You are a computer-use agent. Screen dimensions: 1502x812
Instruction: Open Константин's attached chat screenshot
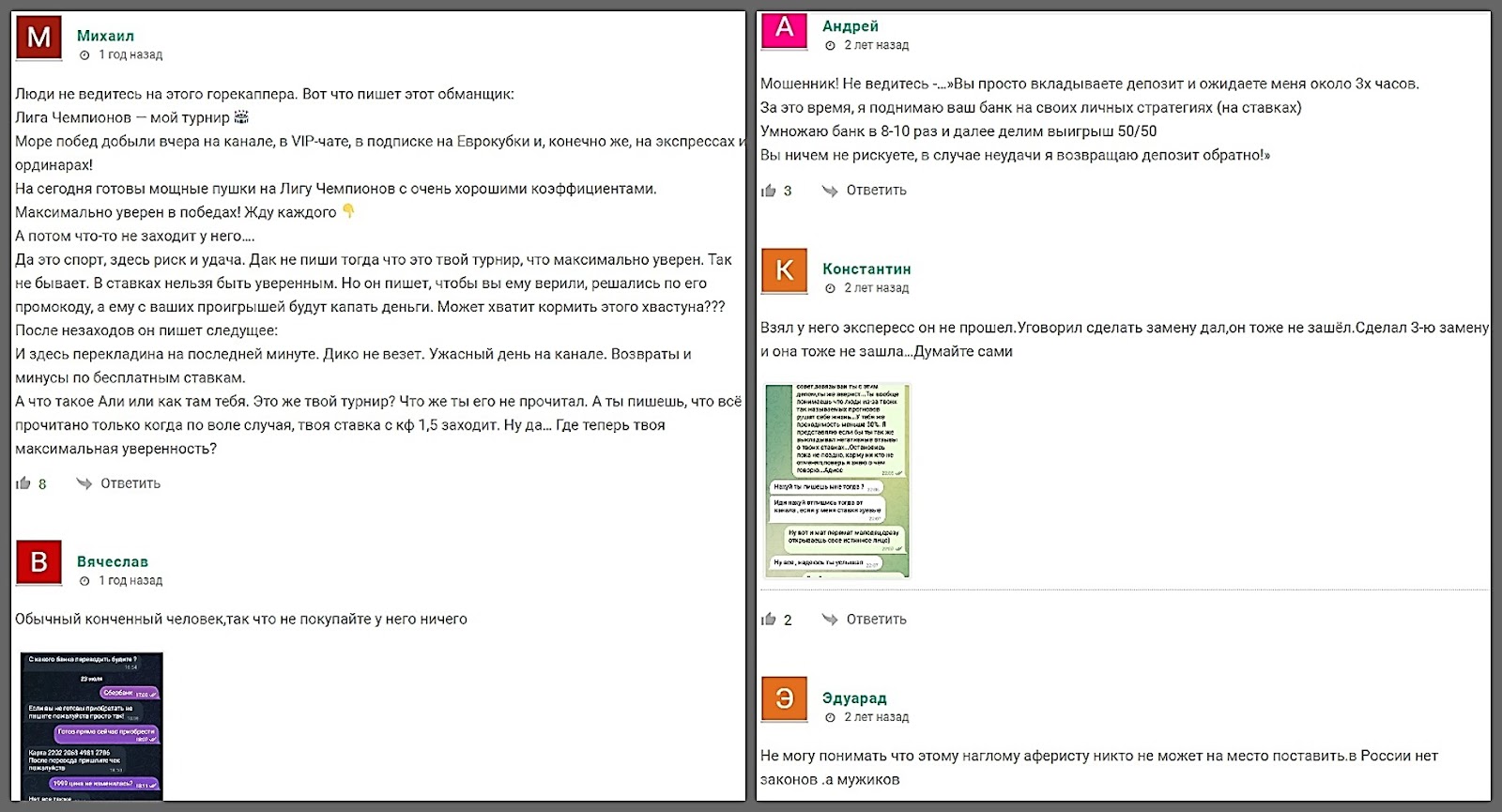[x=837, y=480]
